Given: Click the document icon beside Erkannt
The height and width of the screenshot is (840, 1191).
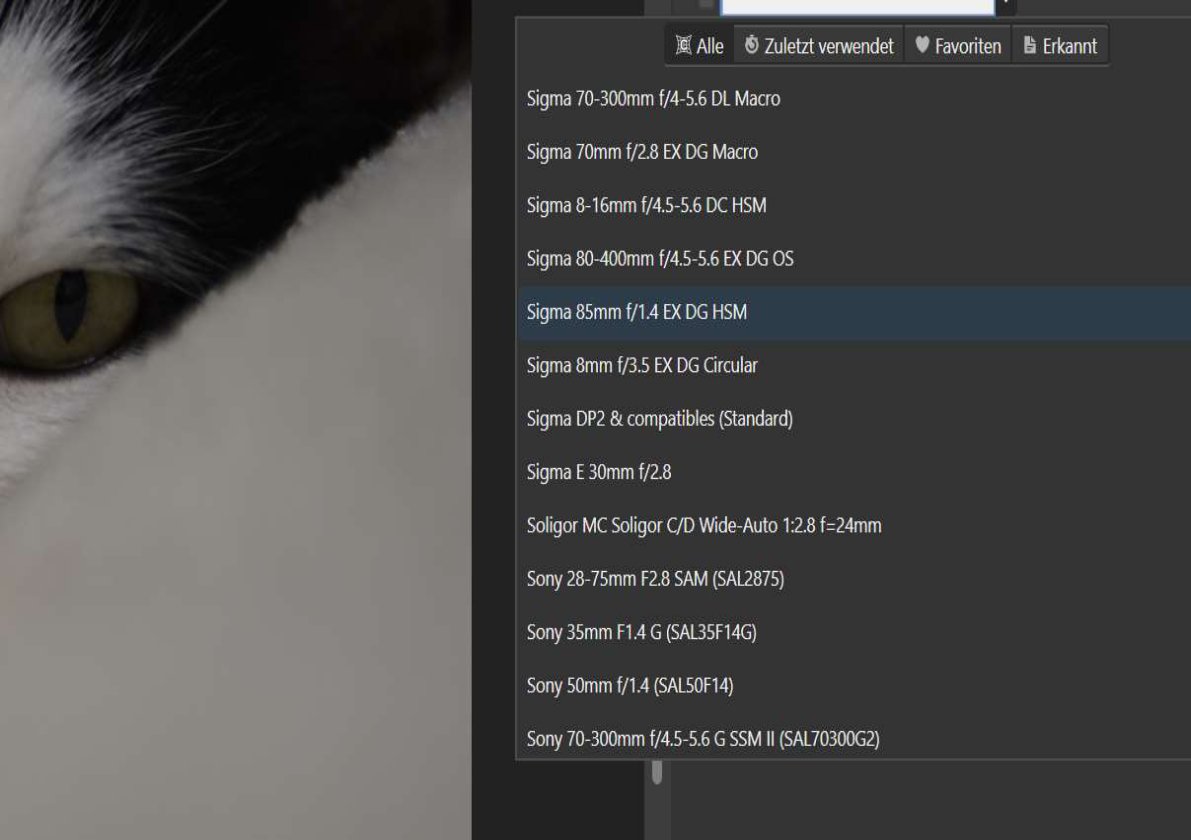Looking at the screenshot, I should tap(1029, 45).
